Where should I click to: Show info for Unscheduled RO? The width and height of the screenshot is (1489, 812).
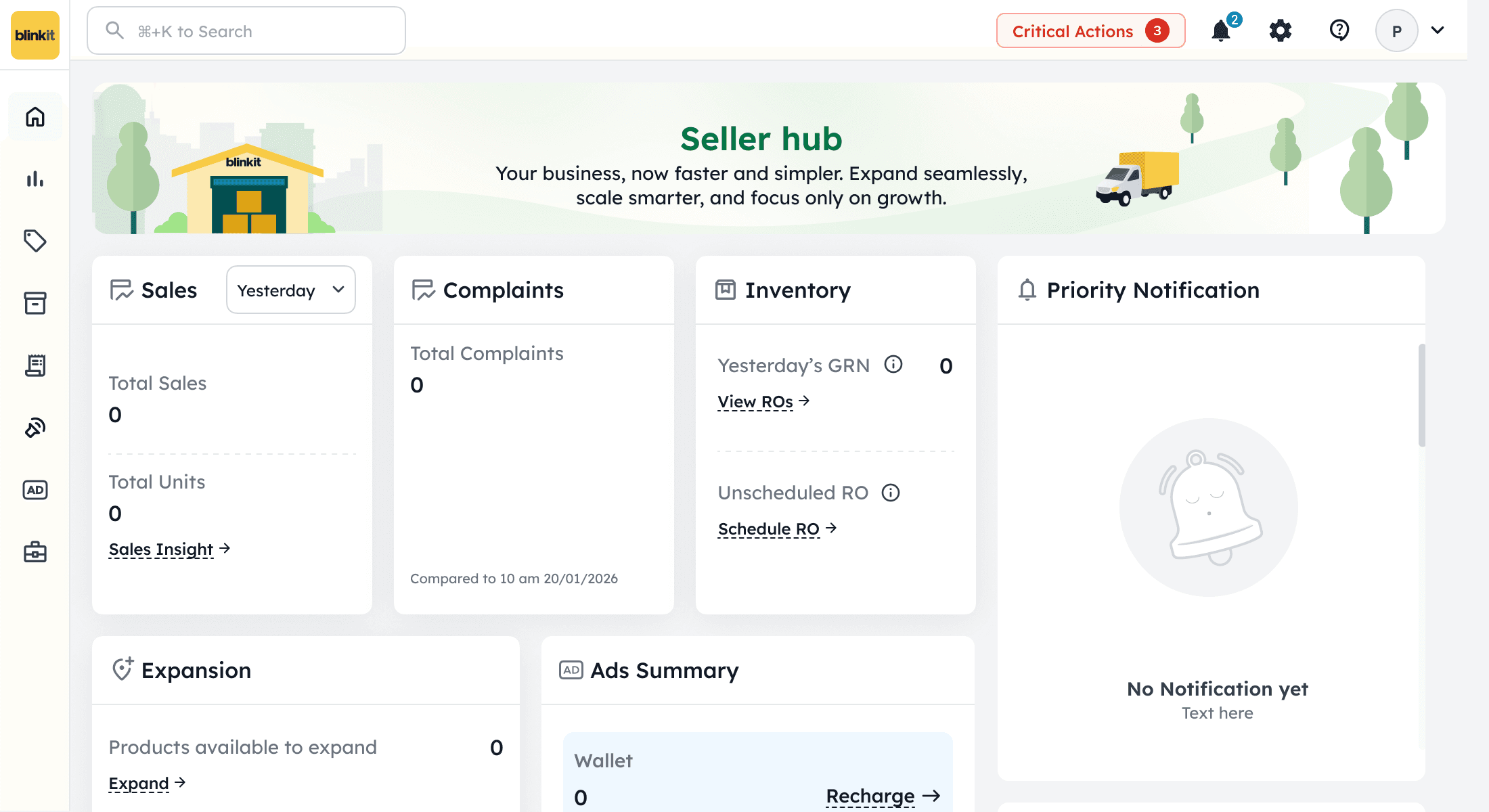[x=891, y=493]
